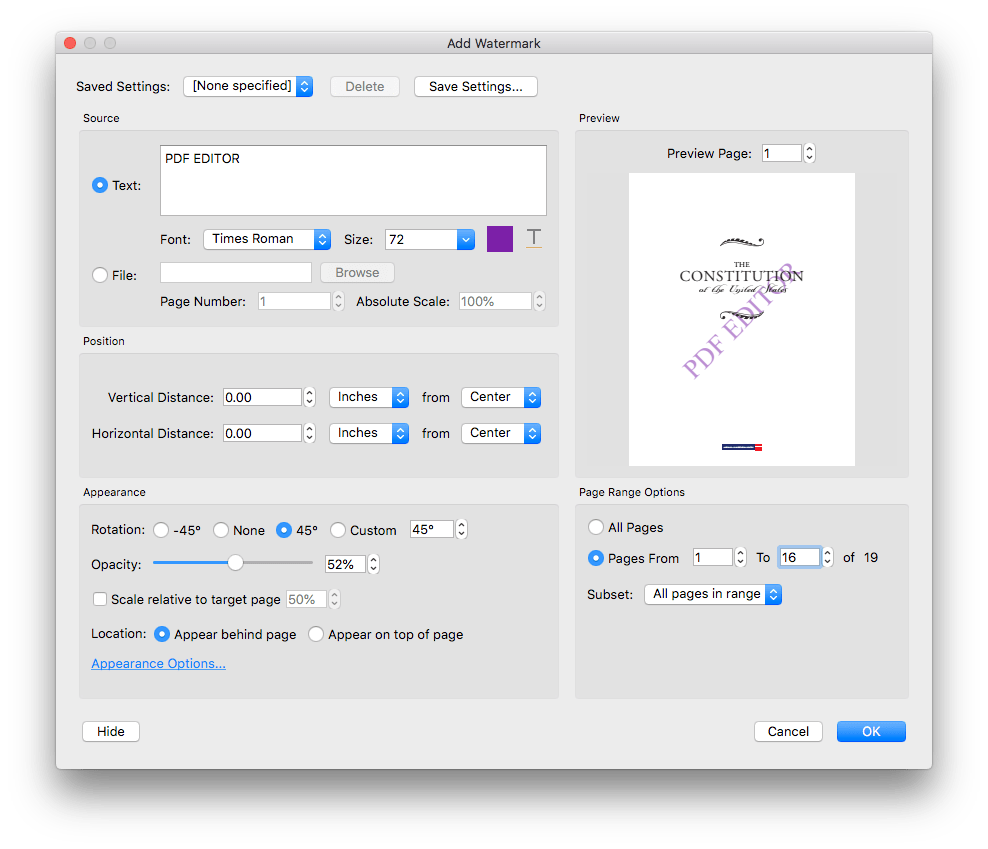Click the custom rotation stepper
Image resolution: width=988 pixels, height=849 pixels.
click(462, 529)
